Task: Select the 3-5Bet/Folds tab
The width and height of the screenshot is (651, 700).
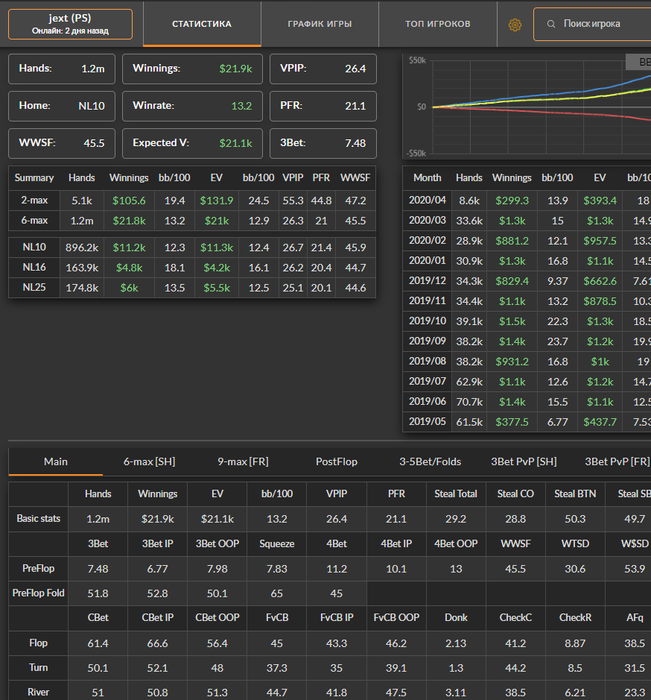Action: [x=430, y=462]
